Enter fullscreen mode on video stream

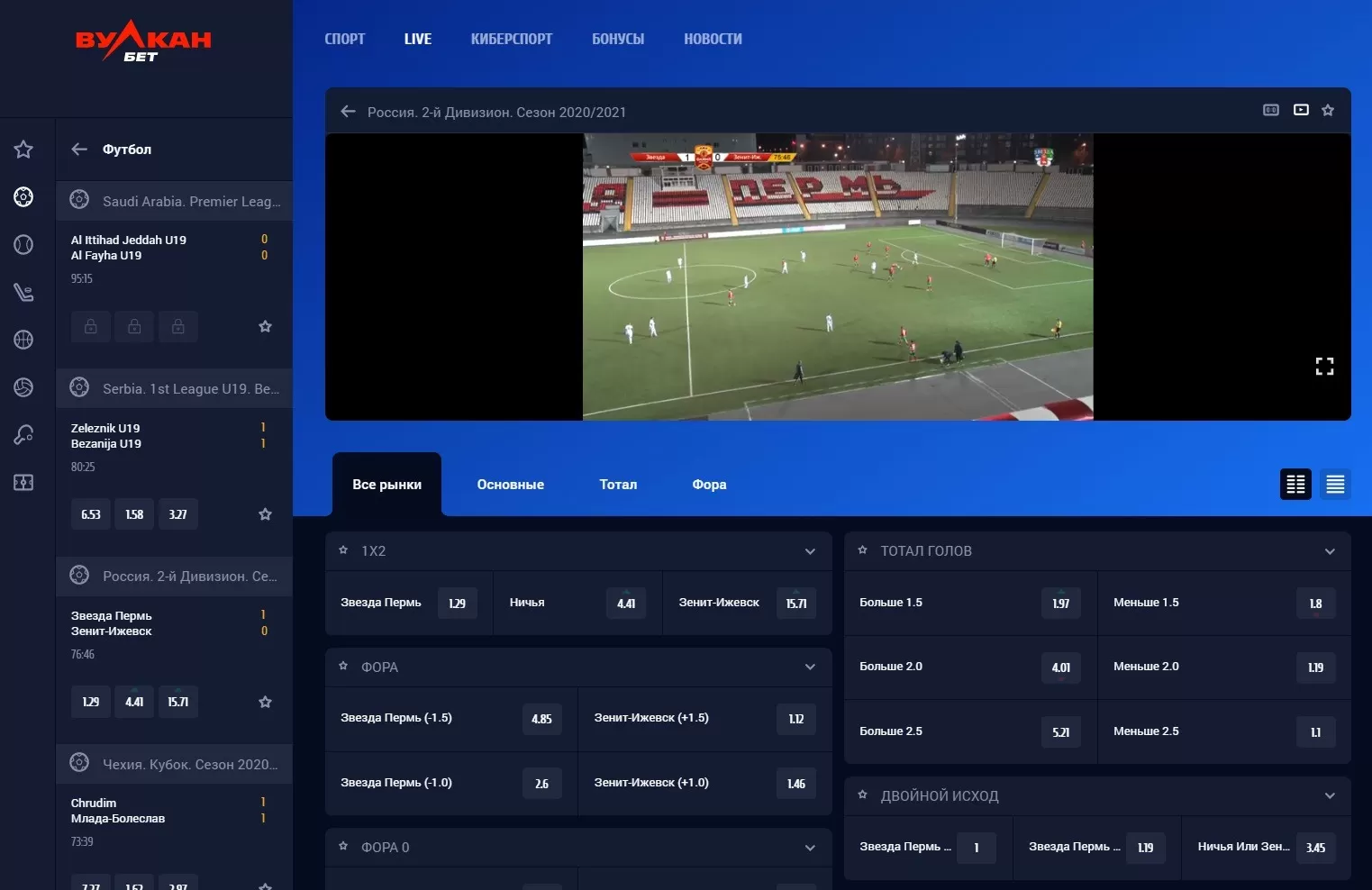pos(1323,367)
